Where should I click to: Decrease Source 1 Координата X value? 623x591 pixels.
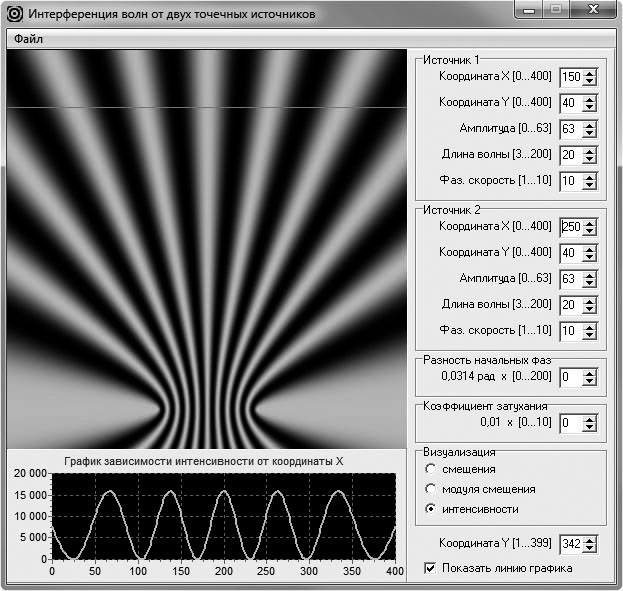coord(590,81)
